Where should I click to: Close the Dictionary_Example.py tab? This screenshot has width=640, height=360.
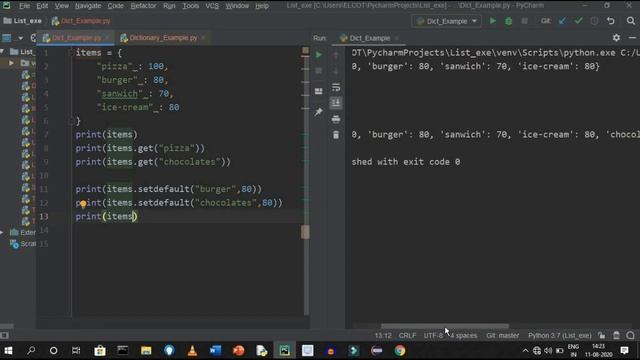203,38
